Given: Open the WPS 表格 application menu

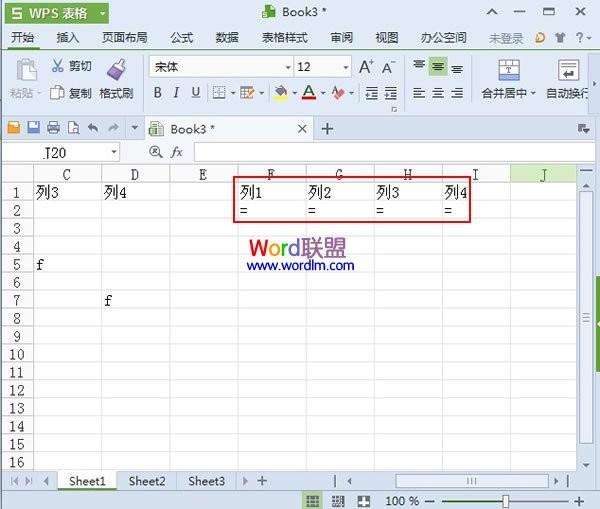Looking at the screenshot, I should [57, 13].
